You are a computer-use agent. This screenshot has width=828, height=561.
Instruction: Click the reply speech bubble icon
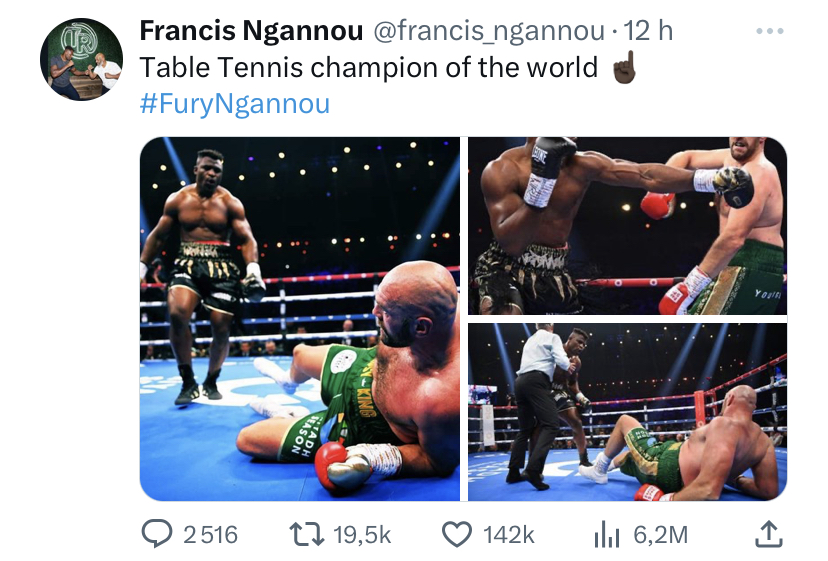click(155, 535)
